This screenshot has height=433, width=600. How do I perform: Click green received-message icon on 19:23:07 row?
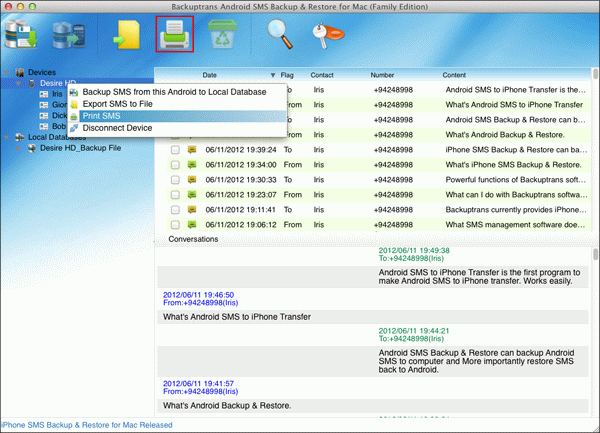pos(192,195)
